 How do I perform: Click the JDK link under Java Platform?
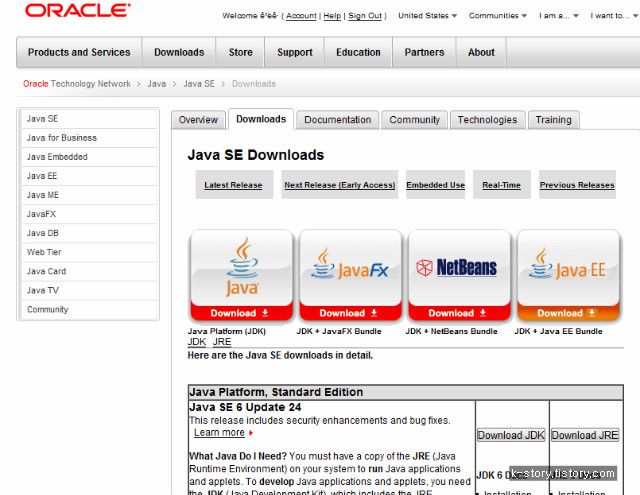click(x=197, y=342)
